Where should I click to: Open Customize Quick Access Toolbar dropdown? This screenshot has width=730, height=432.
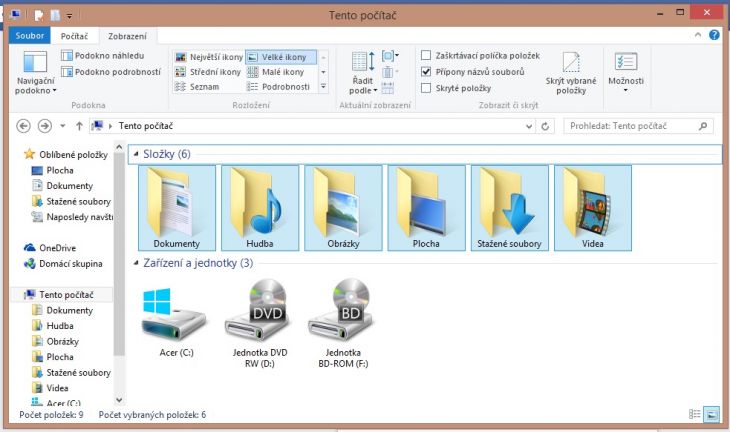(x=69, y=16)
